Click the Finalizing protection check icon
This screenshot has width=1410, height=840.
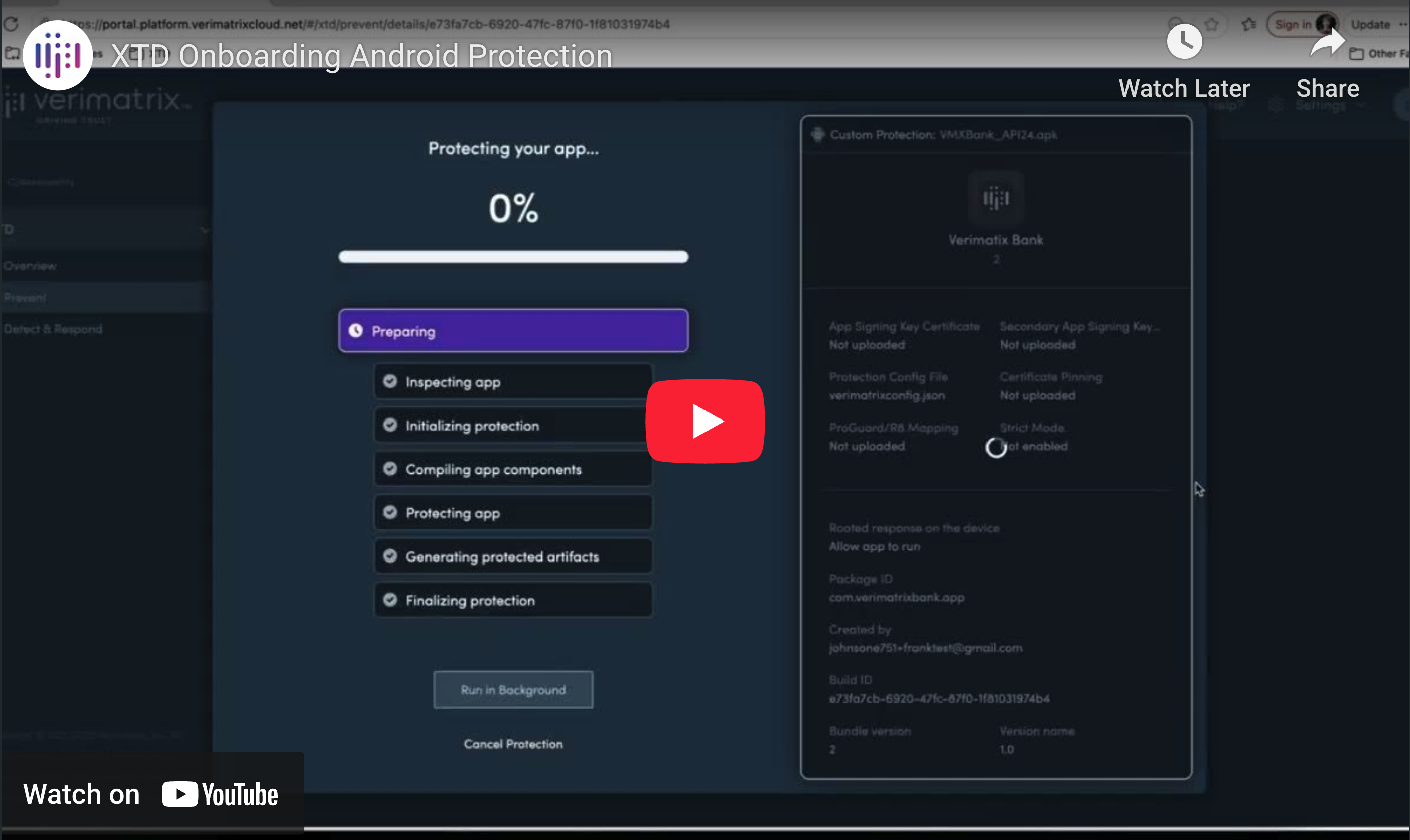click(x=390, y=600)
